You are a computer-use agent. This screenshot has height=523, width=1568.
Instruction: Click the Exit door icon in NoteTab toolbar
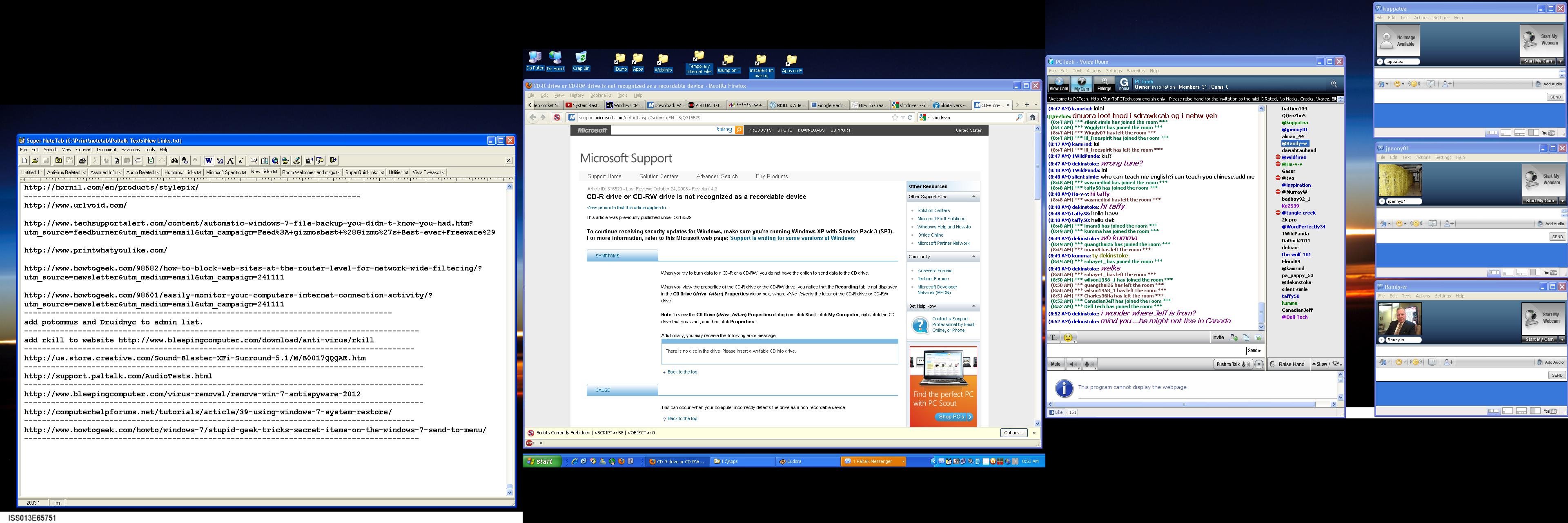(x=333, y=161)
